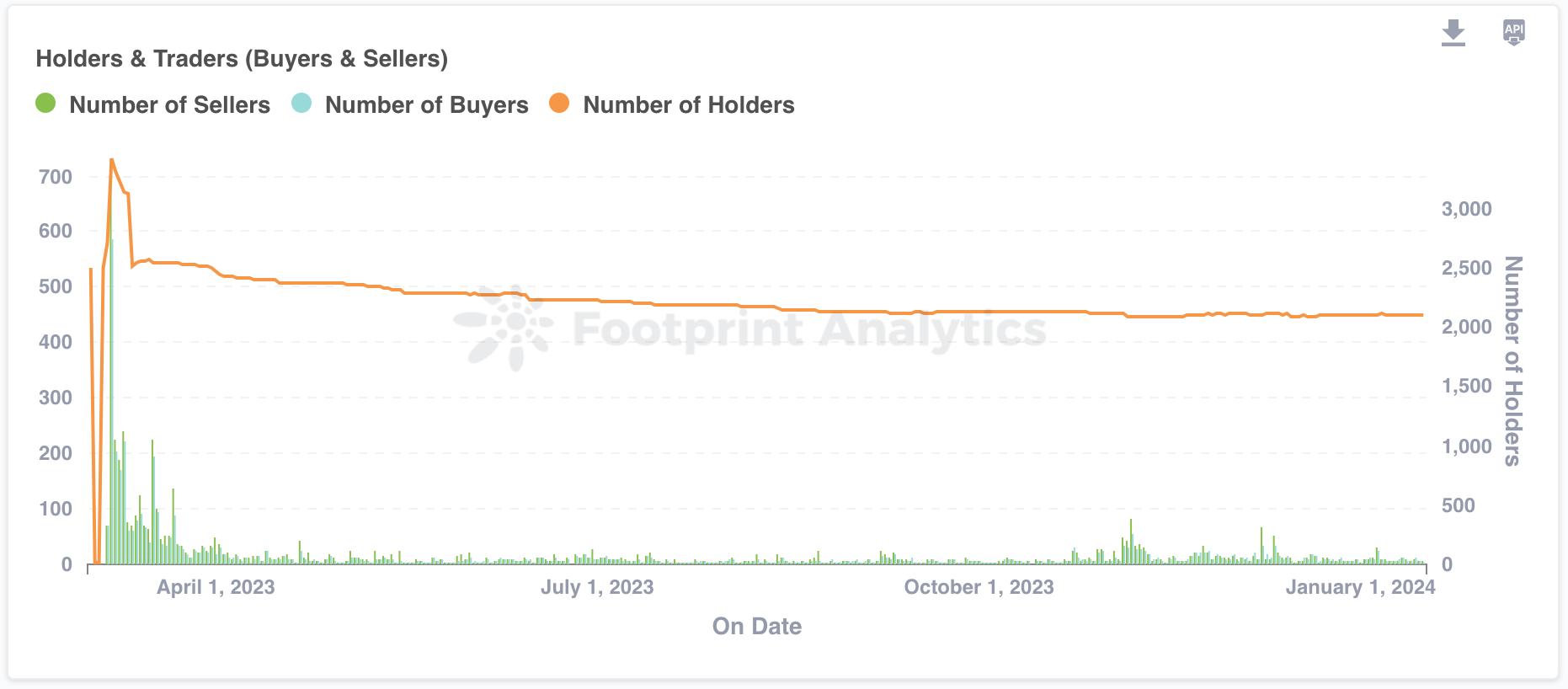Click the vertical Number of Holders axis title

coord(1512,361)
